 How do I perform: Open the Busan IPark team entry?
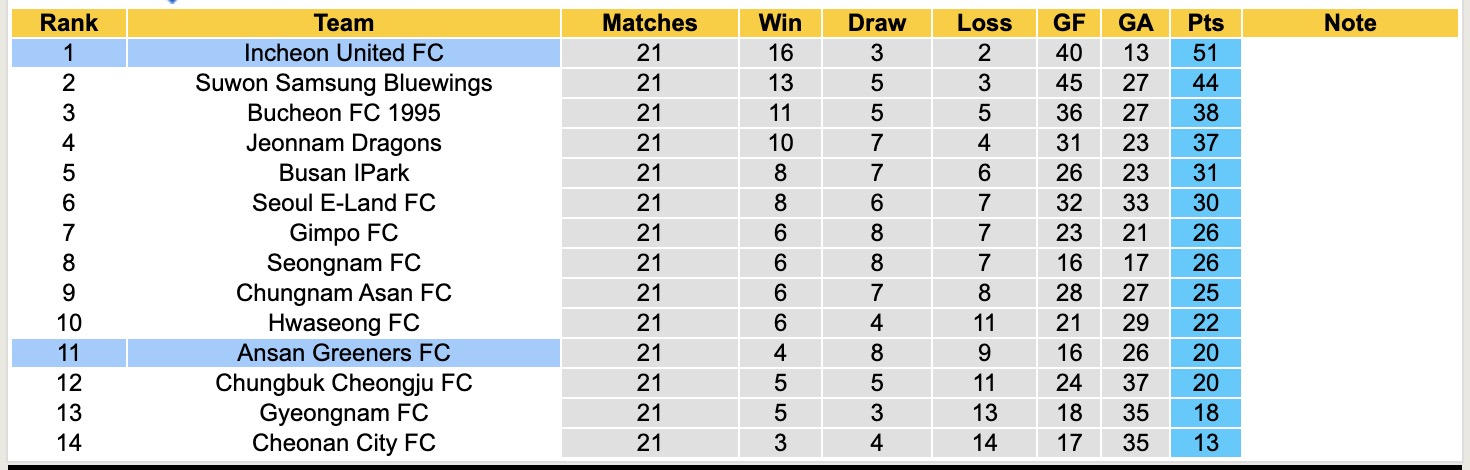[343, 173]
